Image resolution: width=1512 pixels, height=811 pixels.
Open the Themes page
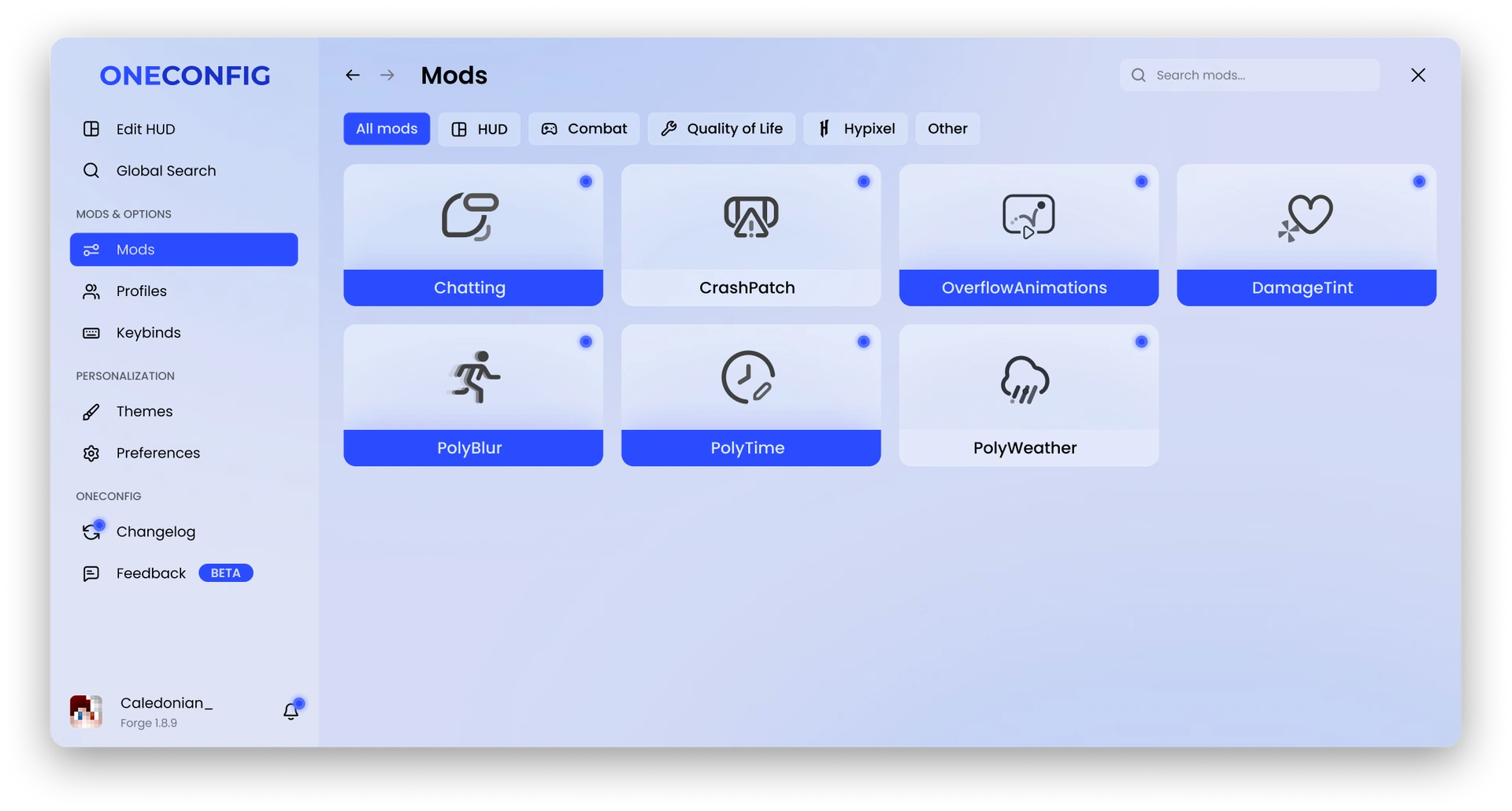click(x=183, y=412)
